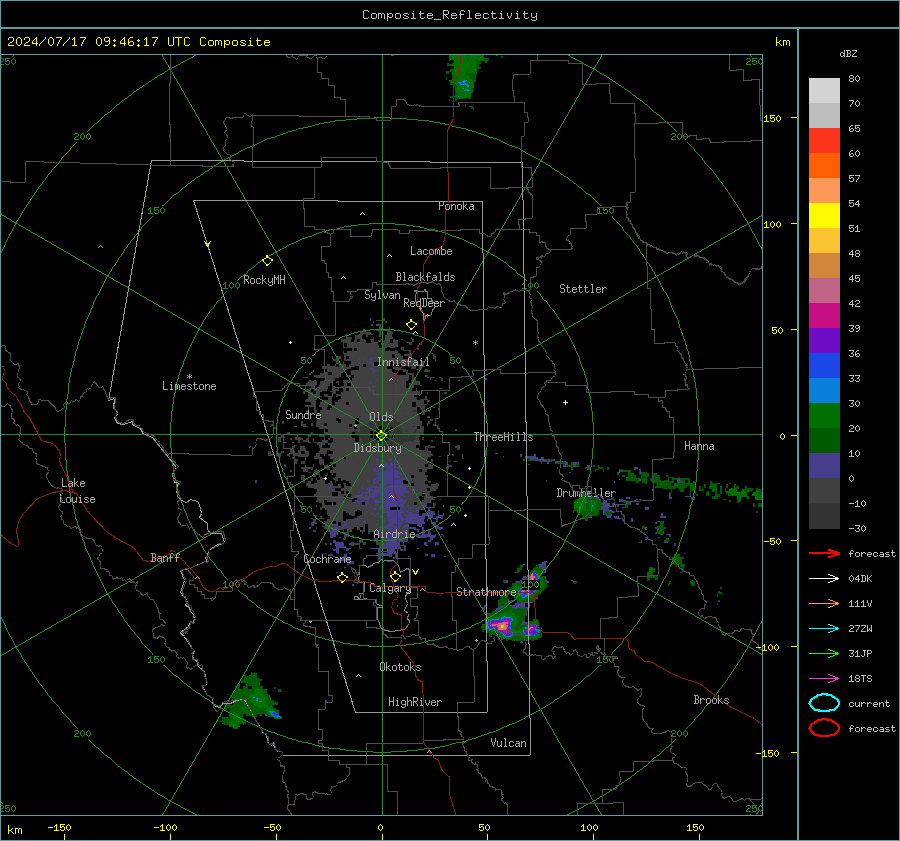The width and height of the screenshot is (900, 841).
Task: Click the HighRiver city label
Action: 415,702
